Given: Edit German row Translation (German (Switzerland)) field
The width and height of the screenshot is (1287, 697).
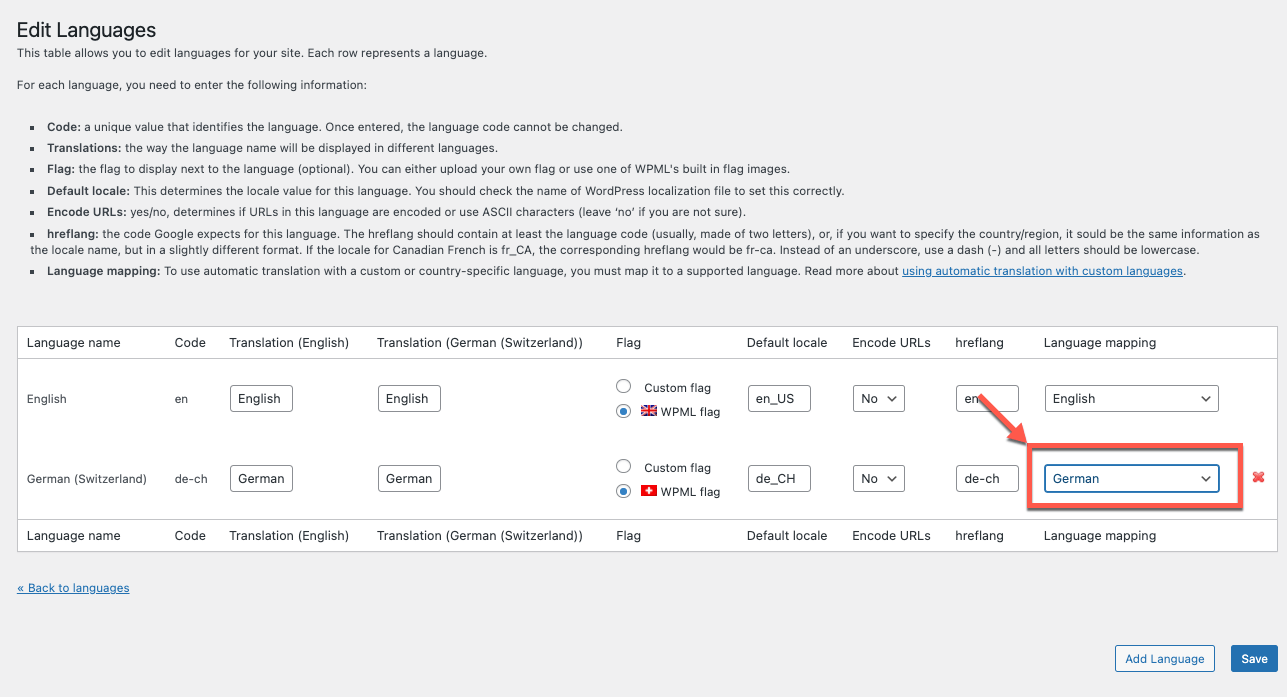Looking at the screenshot, I should [409, 478].
